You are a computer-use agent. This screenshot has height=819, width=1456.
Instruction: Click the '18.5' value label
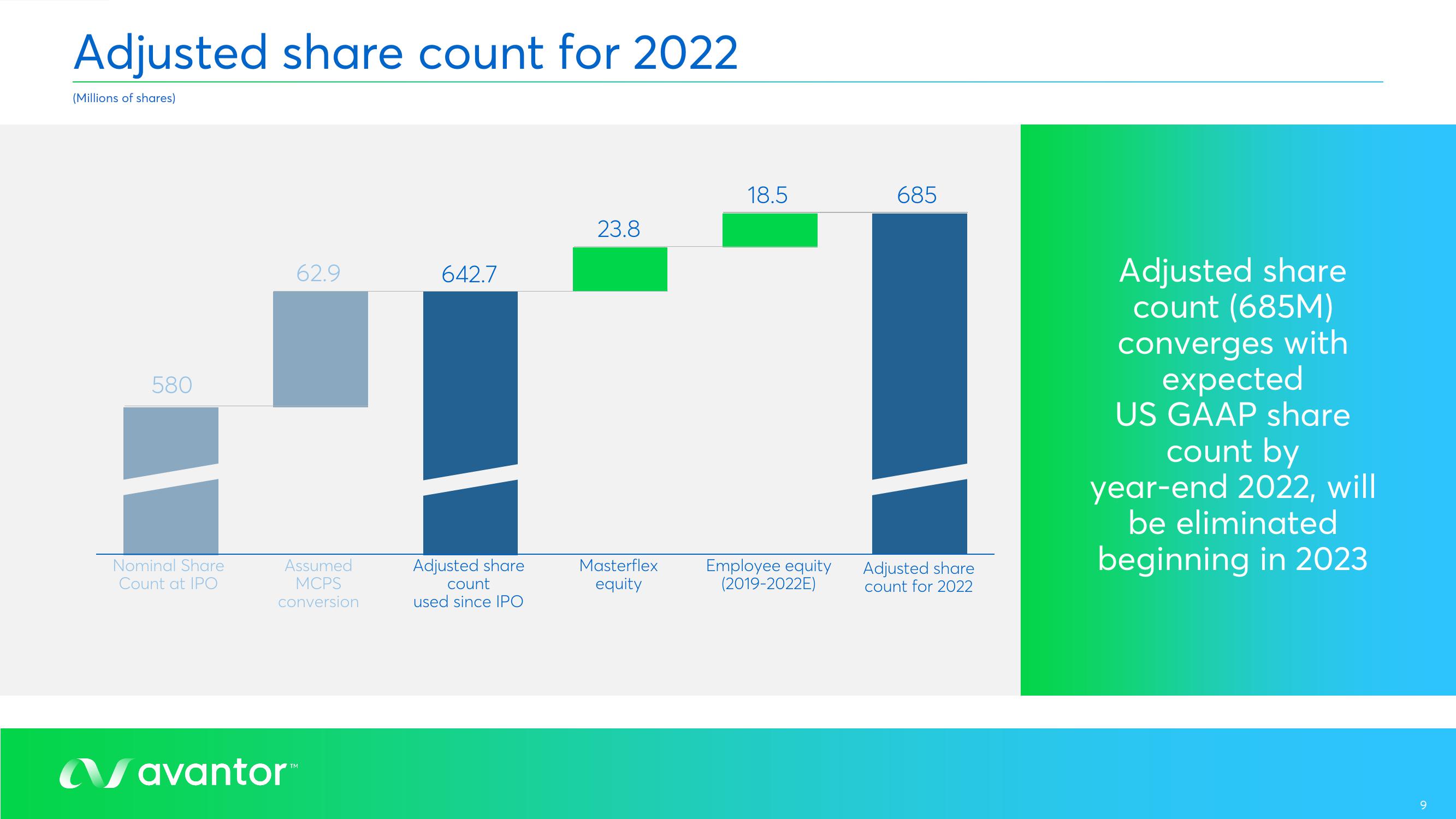767,195
